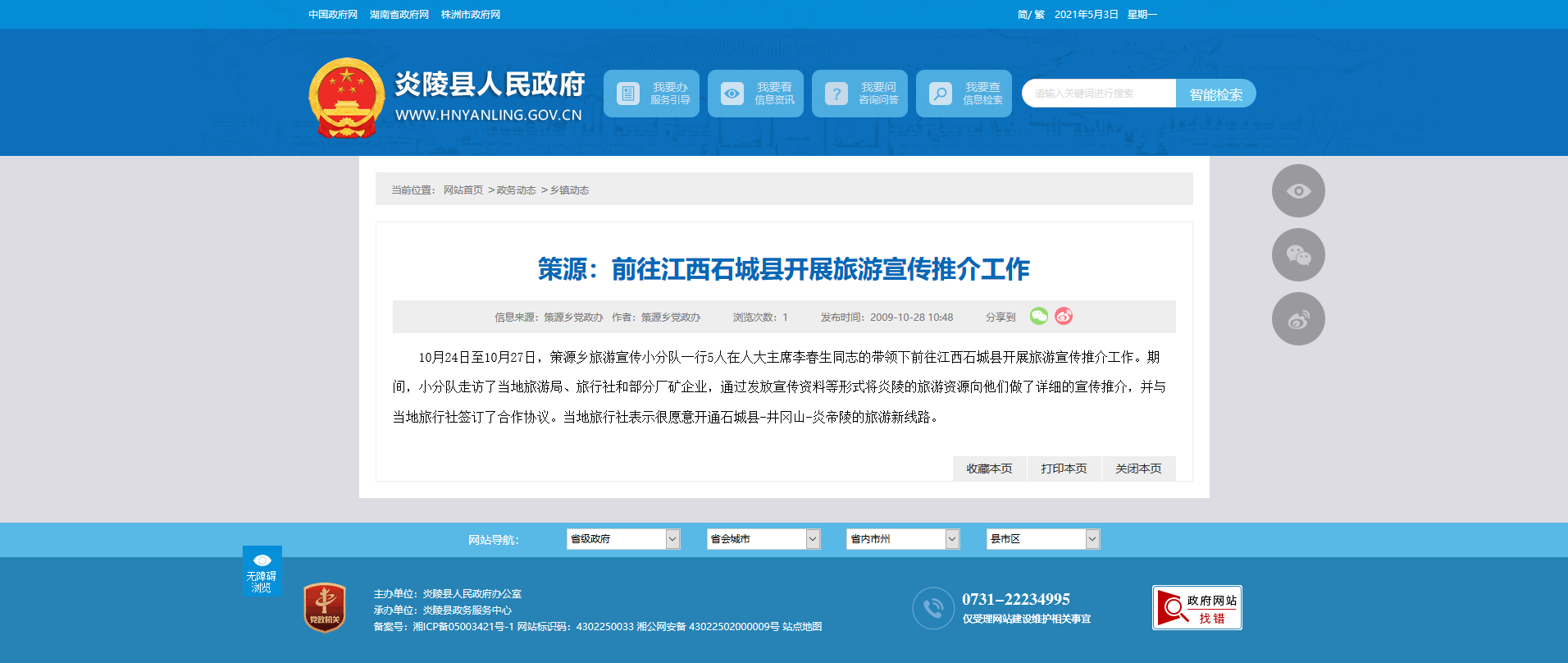Screen dimensions: 1568x663
Task: Click the 打印本页 button
Action: coord(1064,469)
